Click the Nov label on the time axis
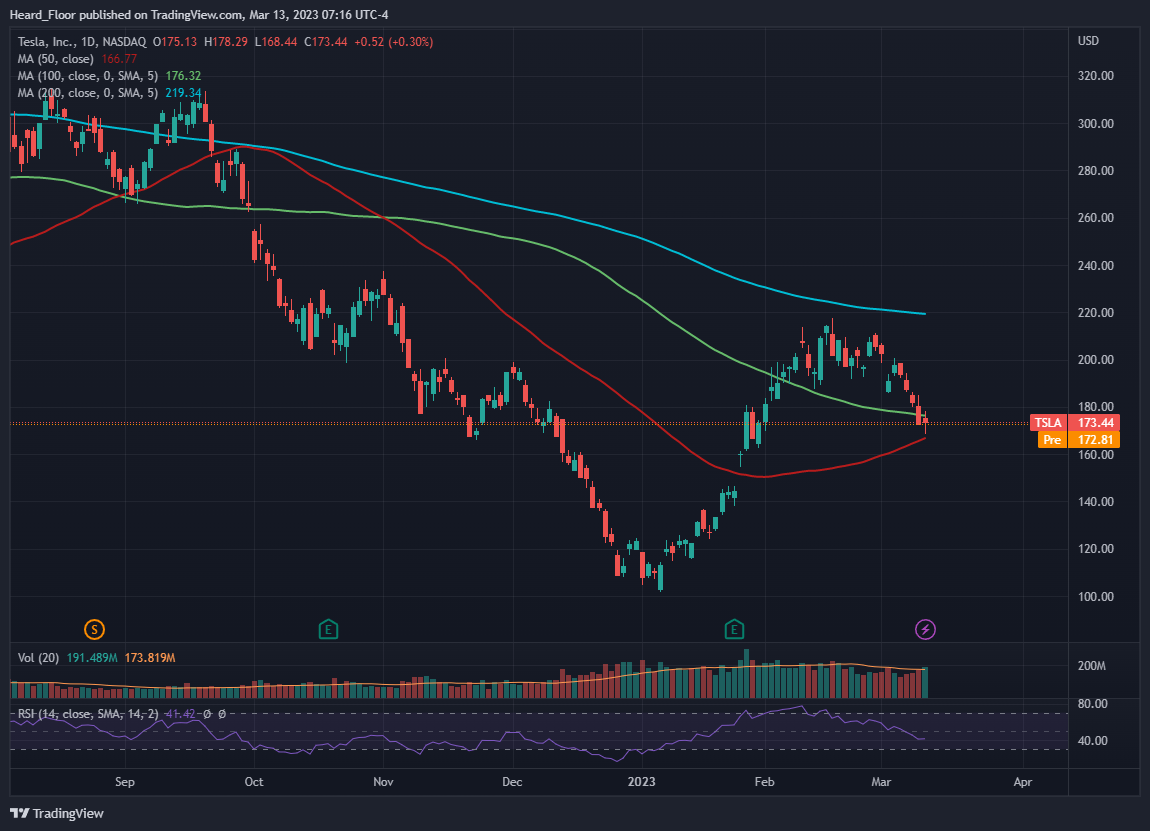 383,782
